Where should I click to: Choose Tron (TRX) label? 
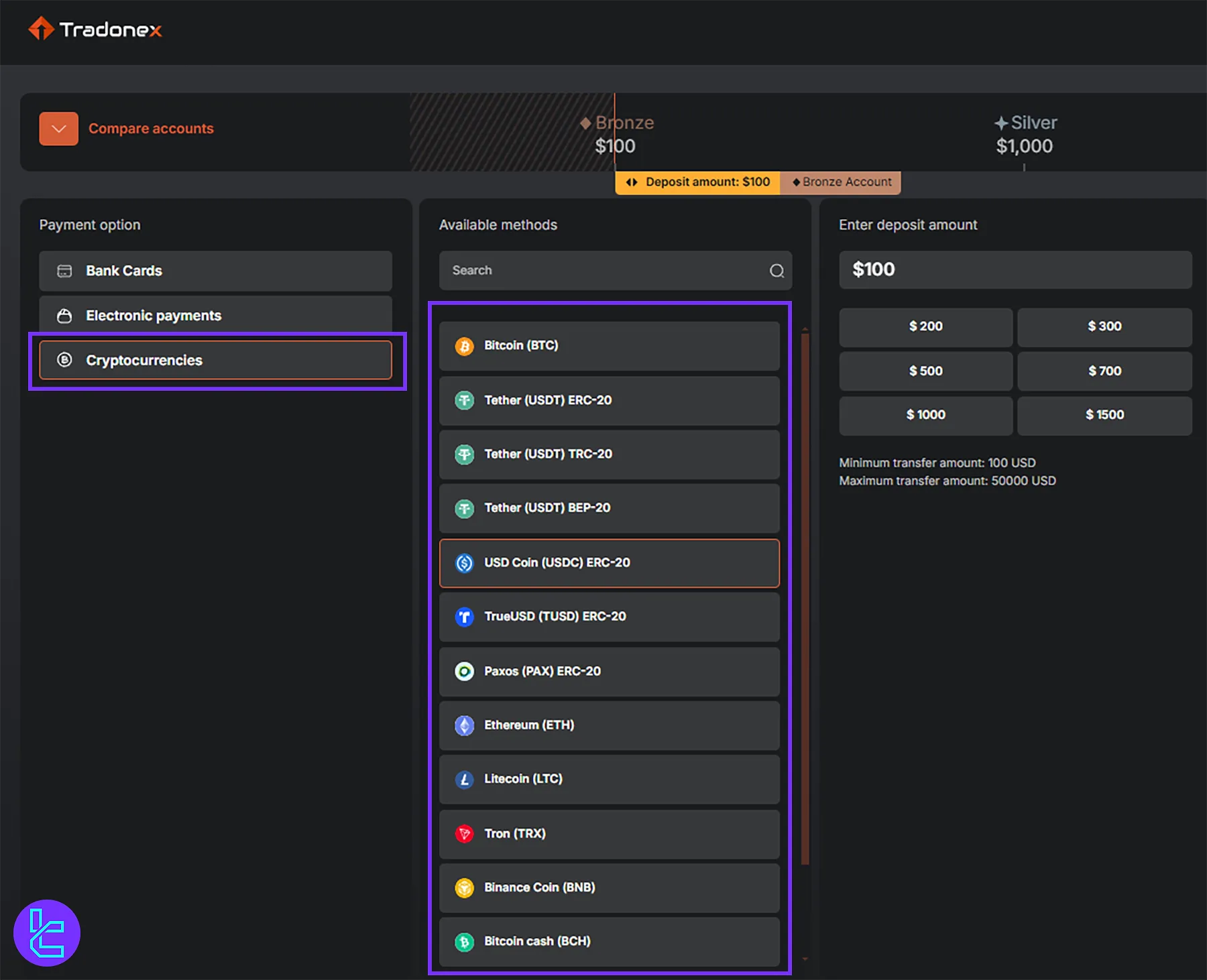[515, 833]
